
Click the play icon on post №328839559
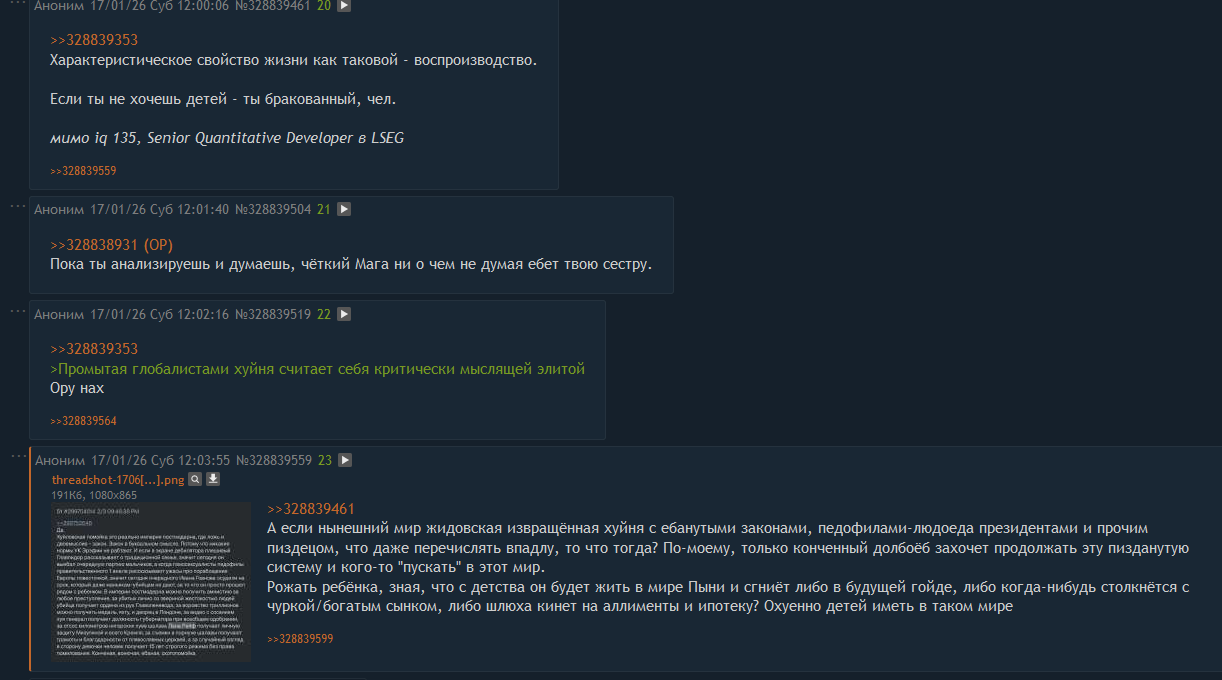pyautogui.click(x=344, y=461)
